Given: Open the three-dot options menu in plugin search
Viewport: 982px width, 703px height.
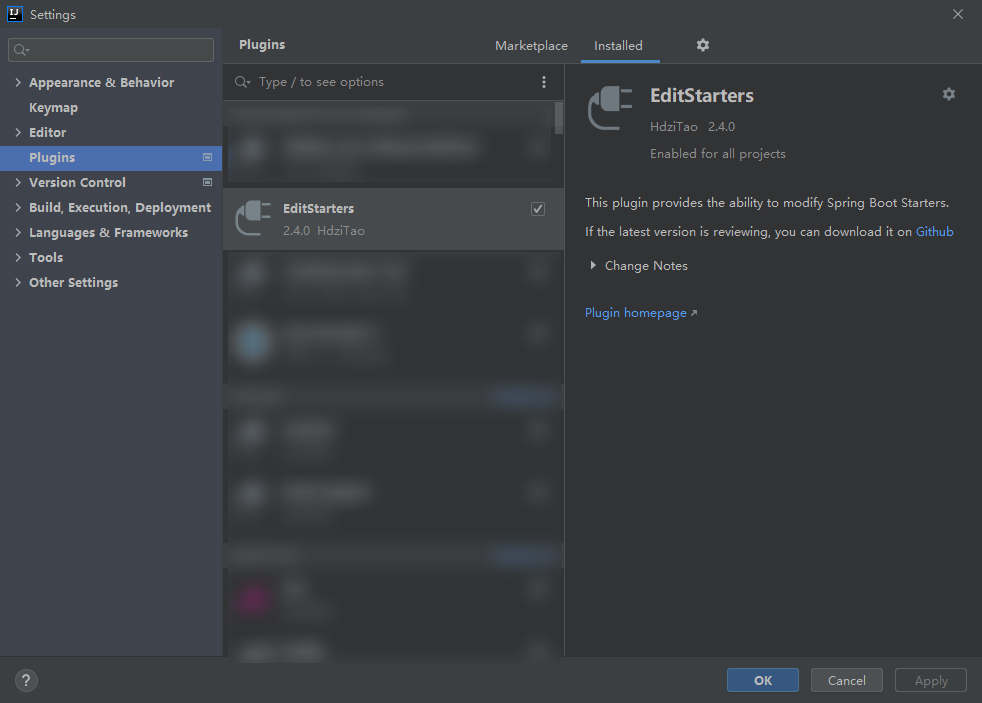Looking at the screenshot, I should tap(544, 82).
